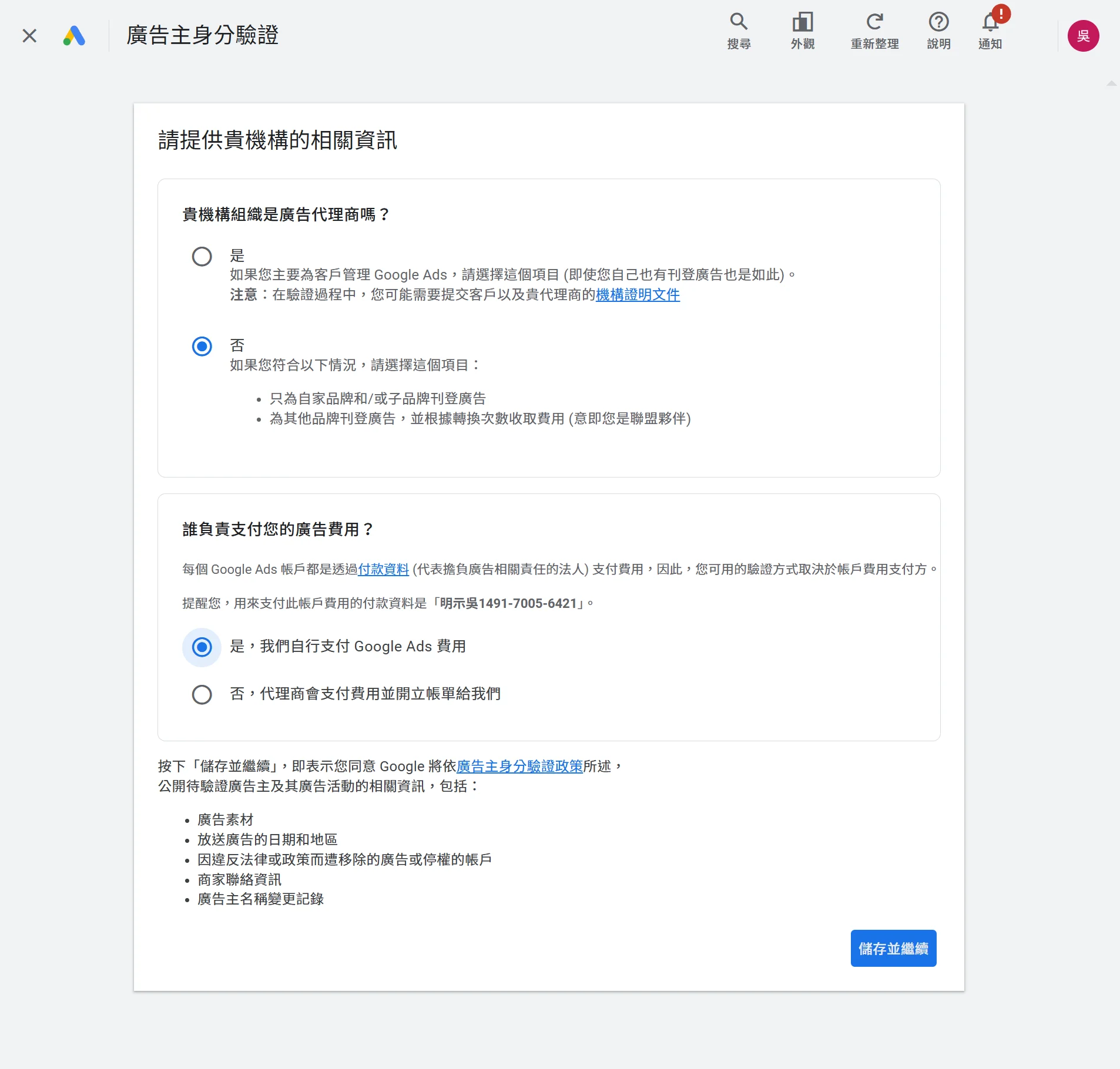
Task: Open the search (搜尋) tool
Action: (x=739, y=31)
